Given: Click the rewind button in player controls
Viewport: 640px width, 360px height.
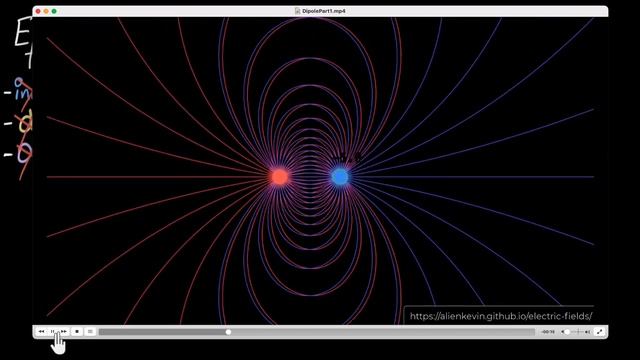Looking at the screenshot, I should pos(41,332).
